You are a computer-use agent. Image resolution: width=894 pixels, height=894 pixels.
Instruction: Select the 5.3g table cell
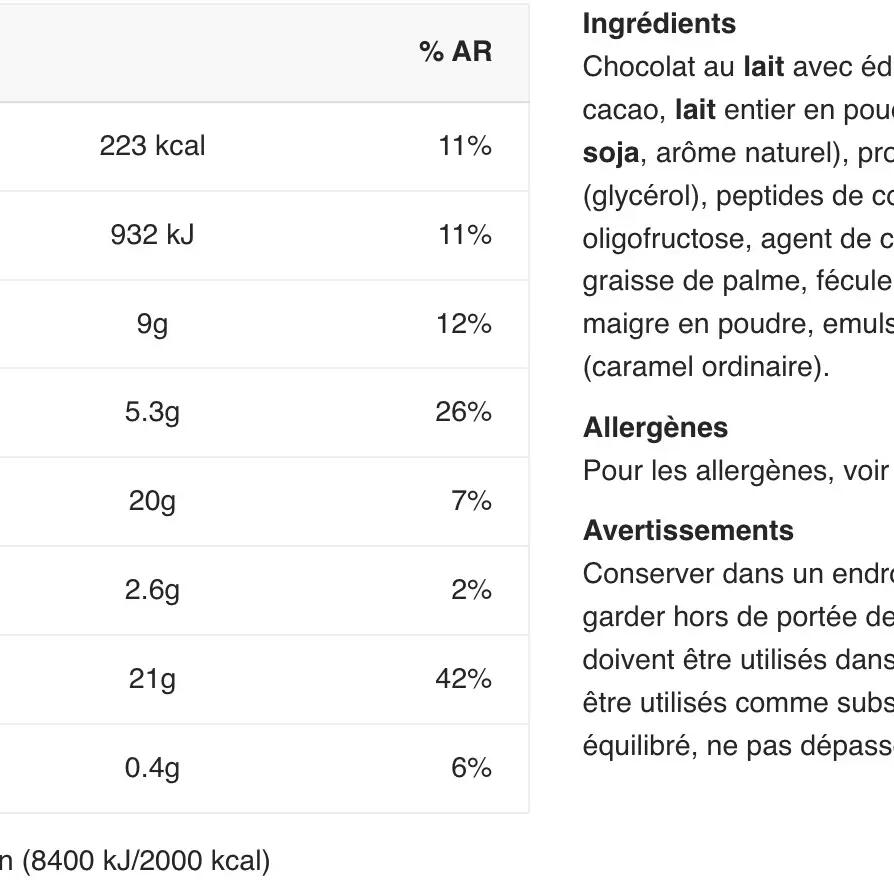(x=152, y=412)
